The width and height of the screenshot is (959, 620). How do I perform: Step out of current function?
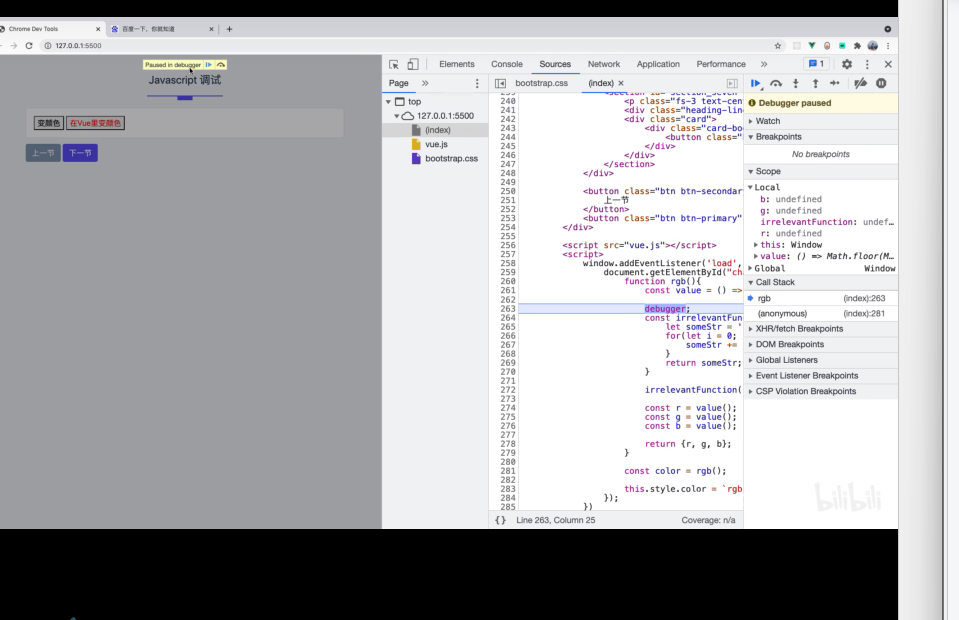pyautogui.click(x=815, y=83)
